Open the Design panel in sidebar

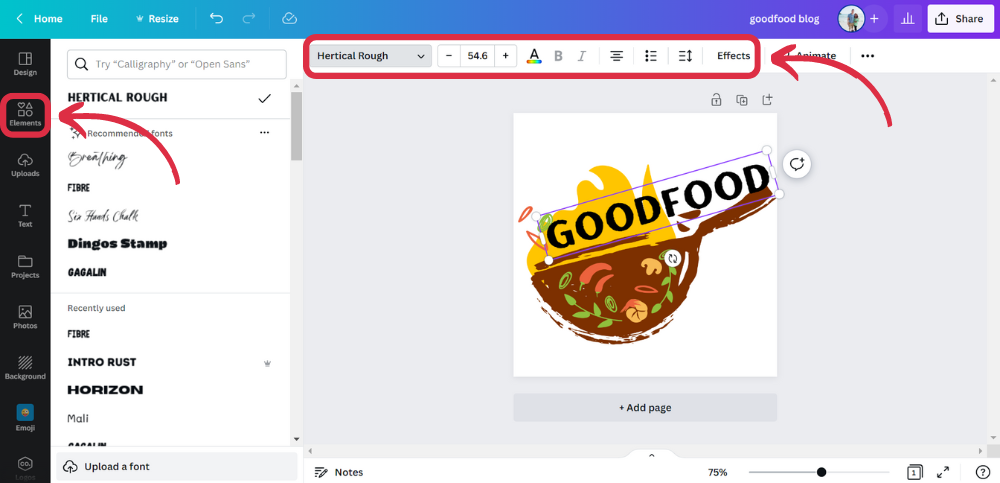click(x=25, y=64)
